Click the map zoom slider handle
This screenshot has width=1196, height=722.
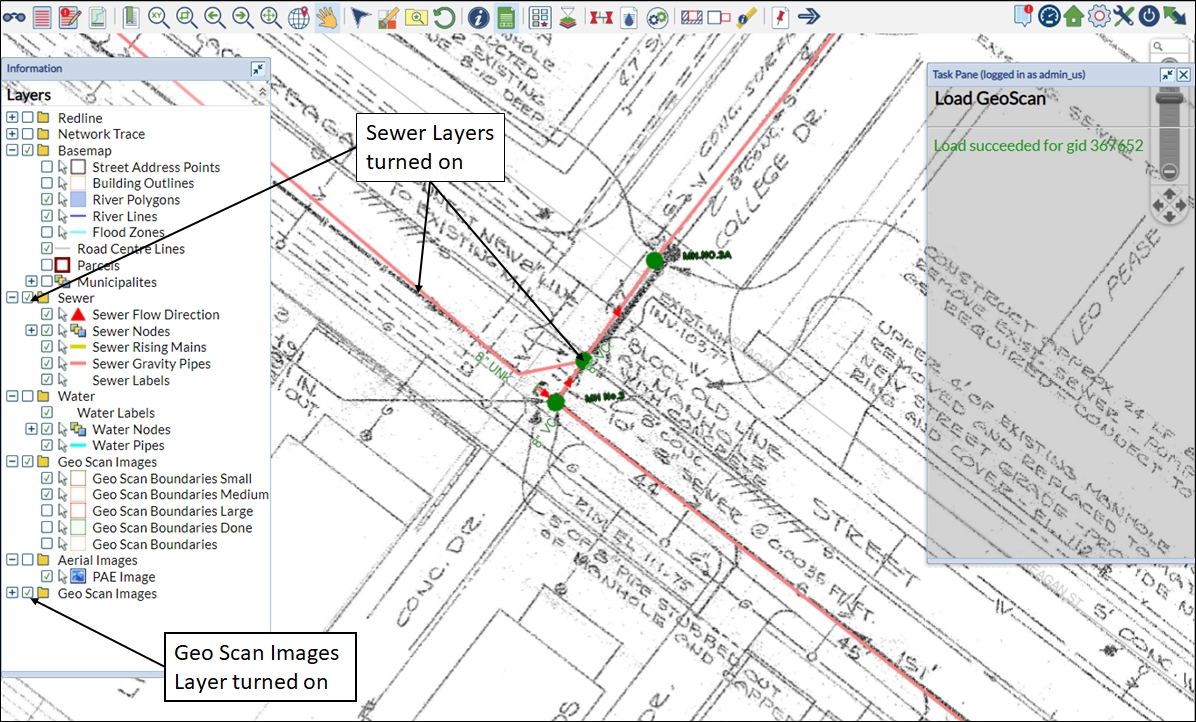1167,98
